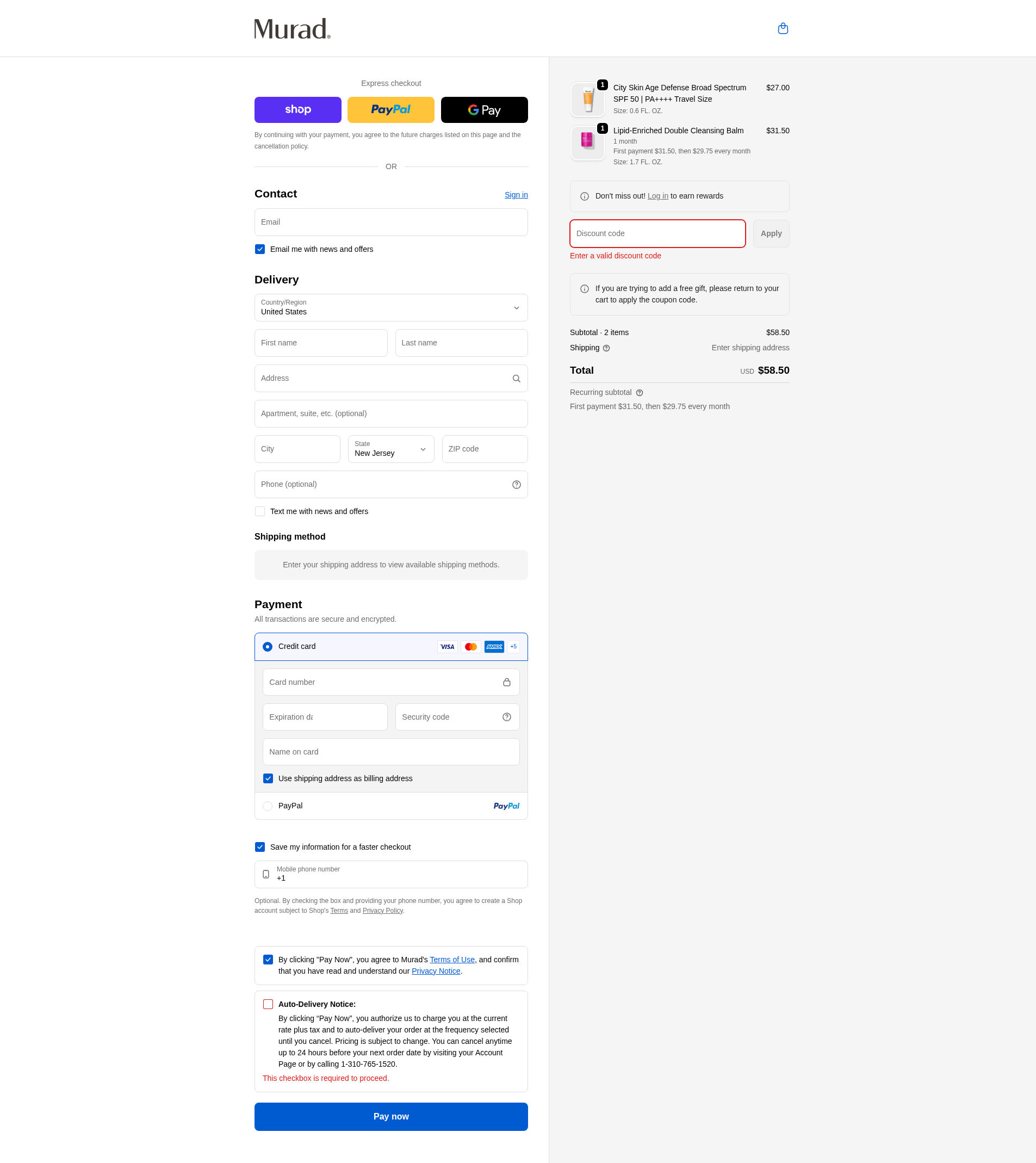
Task: Enable Text me with news and offers
Action: coord(260,511)
